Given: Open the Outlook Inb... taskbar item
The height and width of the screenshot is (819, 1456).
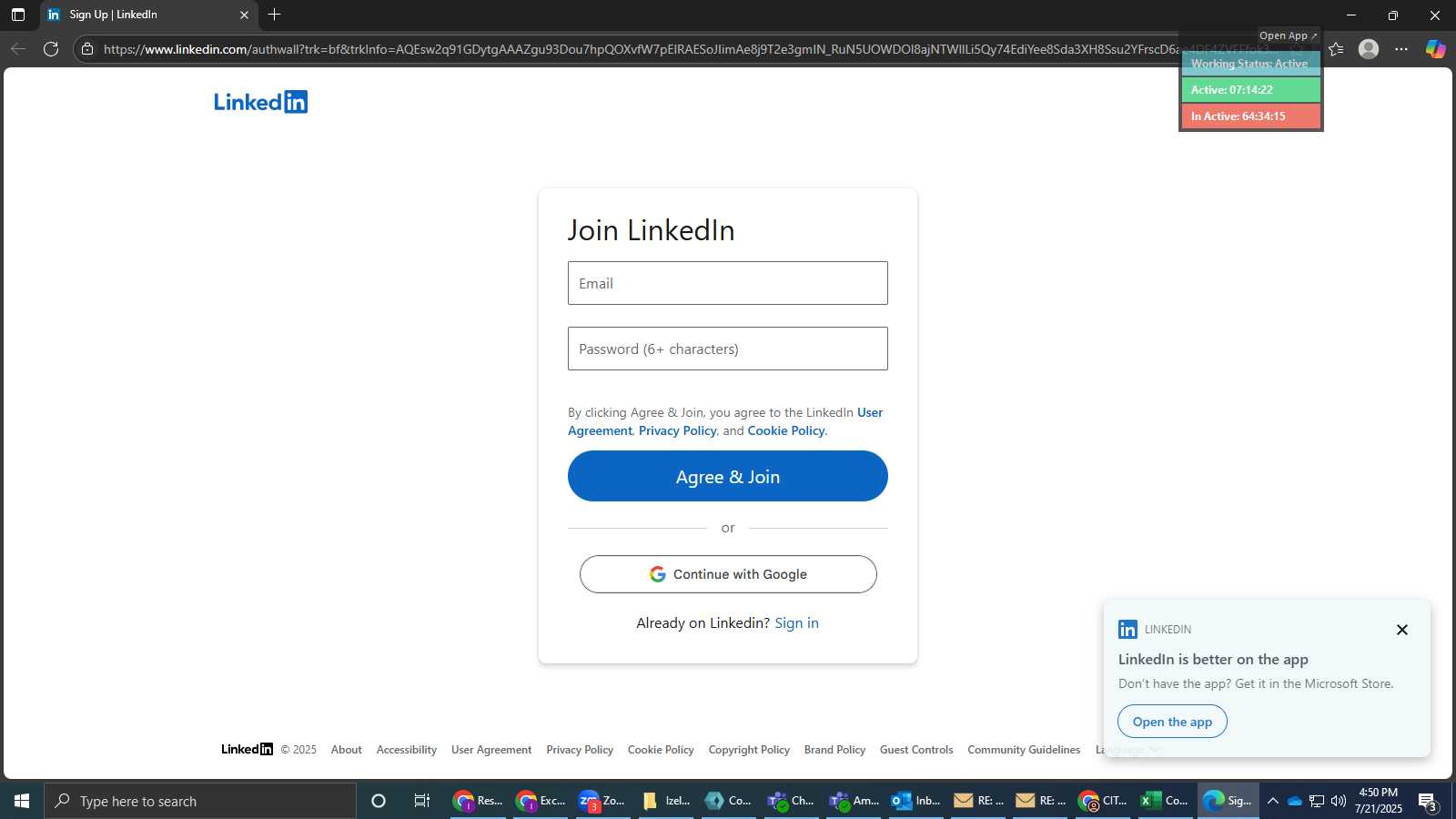Looking at the screenshot, I should pos(916,801).
